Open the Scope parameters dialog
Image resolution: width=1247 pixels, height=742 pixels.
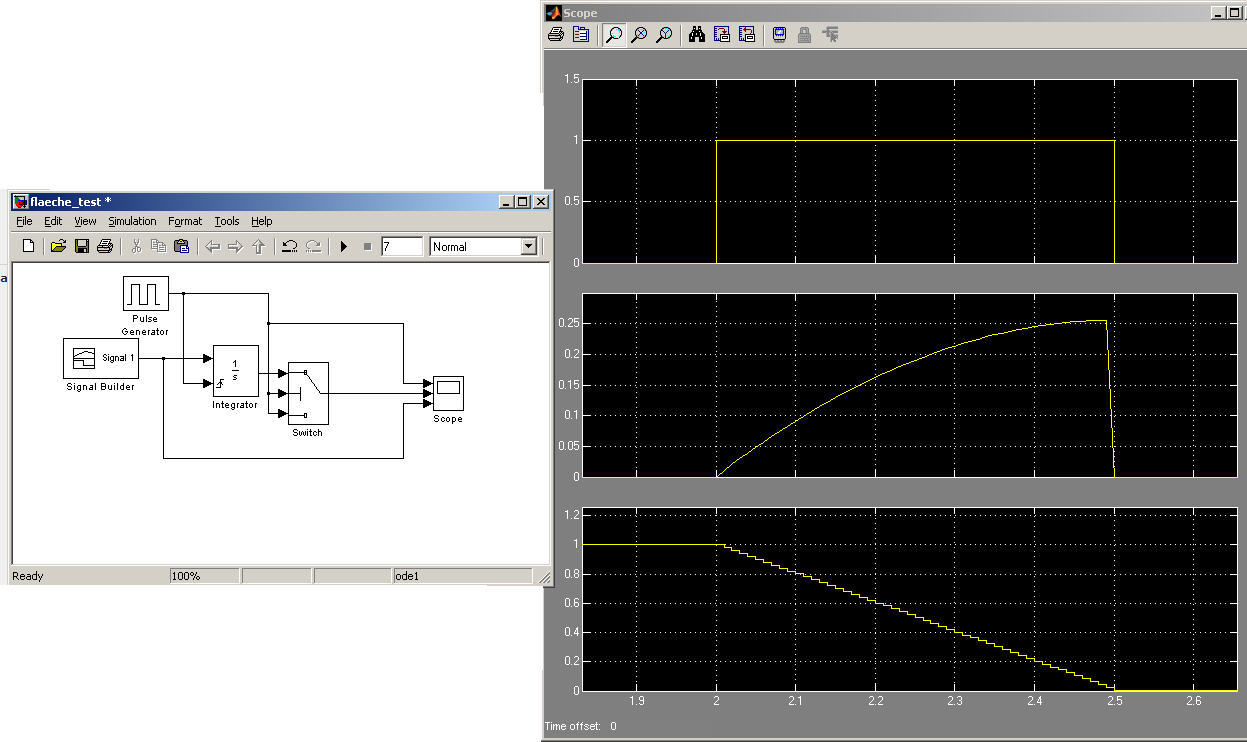(x=581, y=35)
